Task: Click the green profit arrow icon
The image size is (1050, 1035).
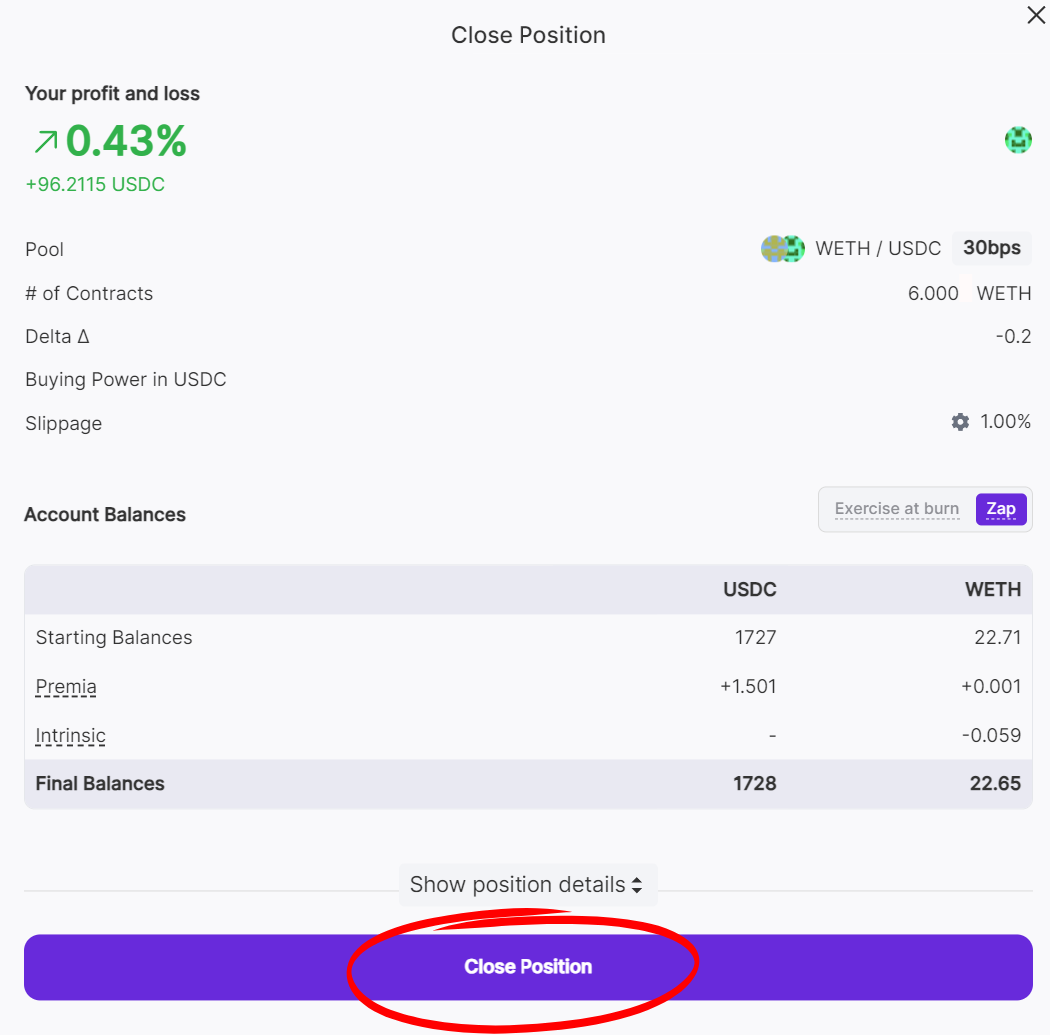Action: [45, 142]
